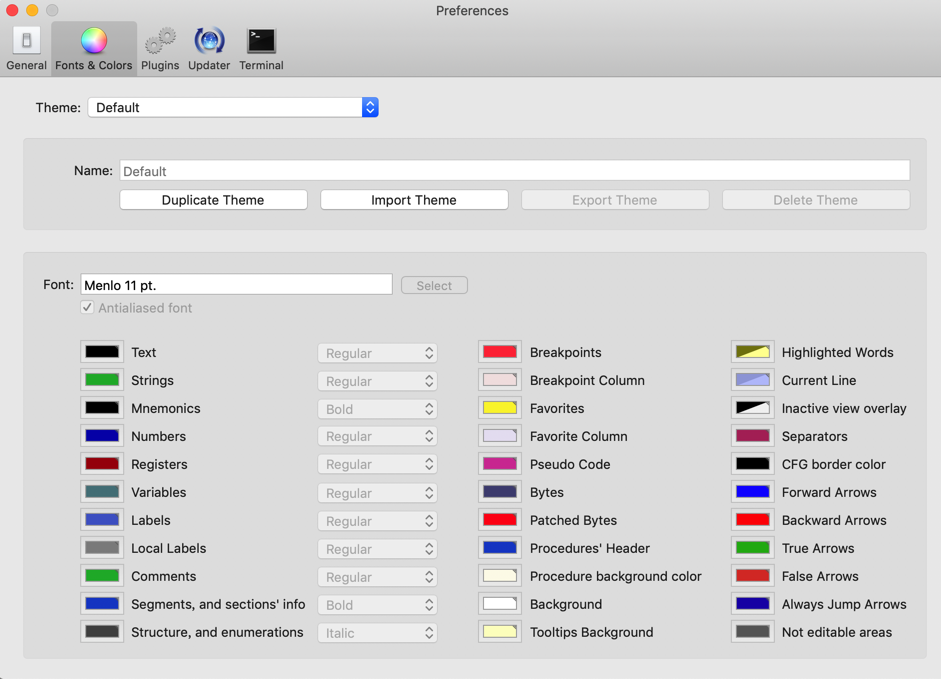Pick the Strings color swatch

102,380
